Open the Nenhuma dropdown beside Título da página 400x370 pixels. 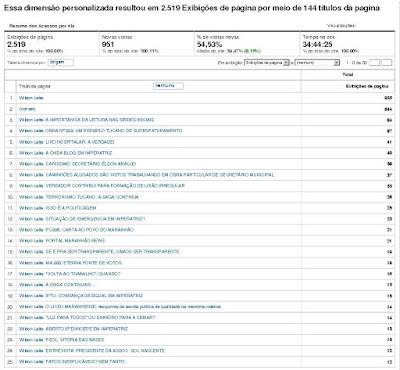pos(168,86)
